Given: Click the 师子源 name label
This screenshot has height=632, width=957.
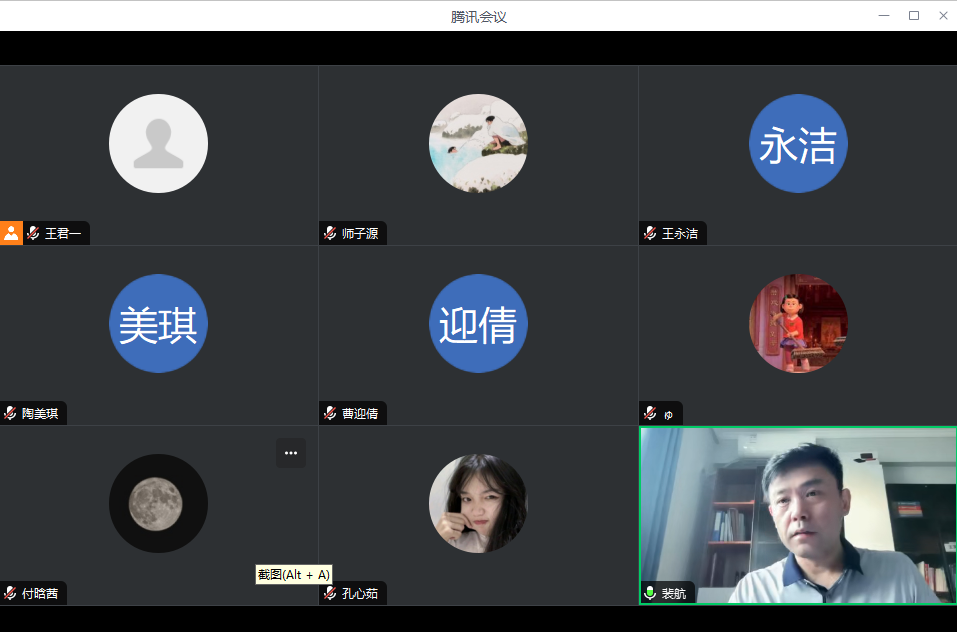Looking at the screenshot, I should point(360,233).
